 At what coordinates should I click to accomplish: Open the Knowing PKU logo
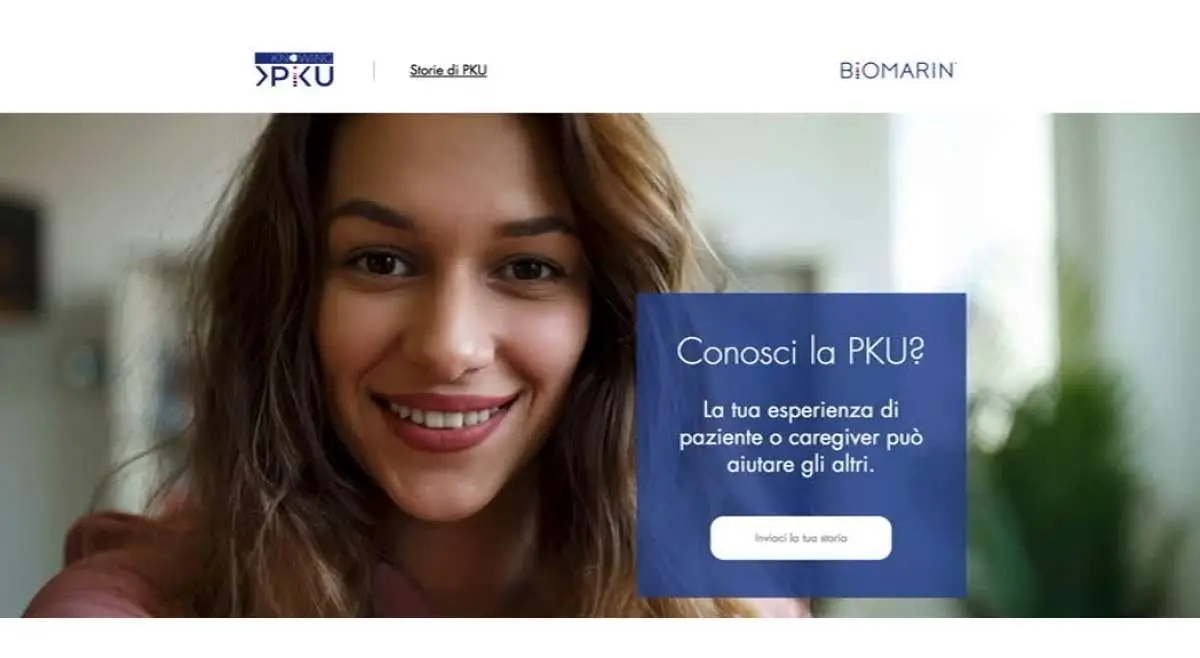(294, 70)
